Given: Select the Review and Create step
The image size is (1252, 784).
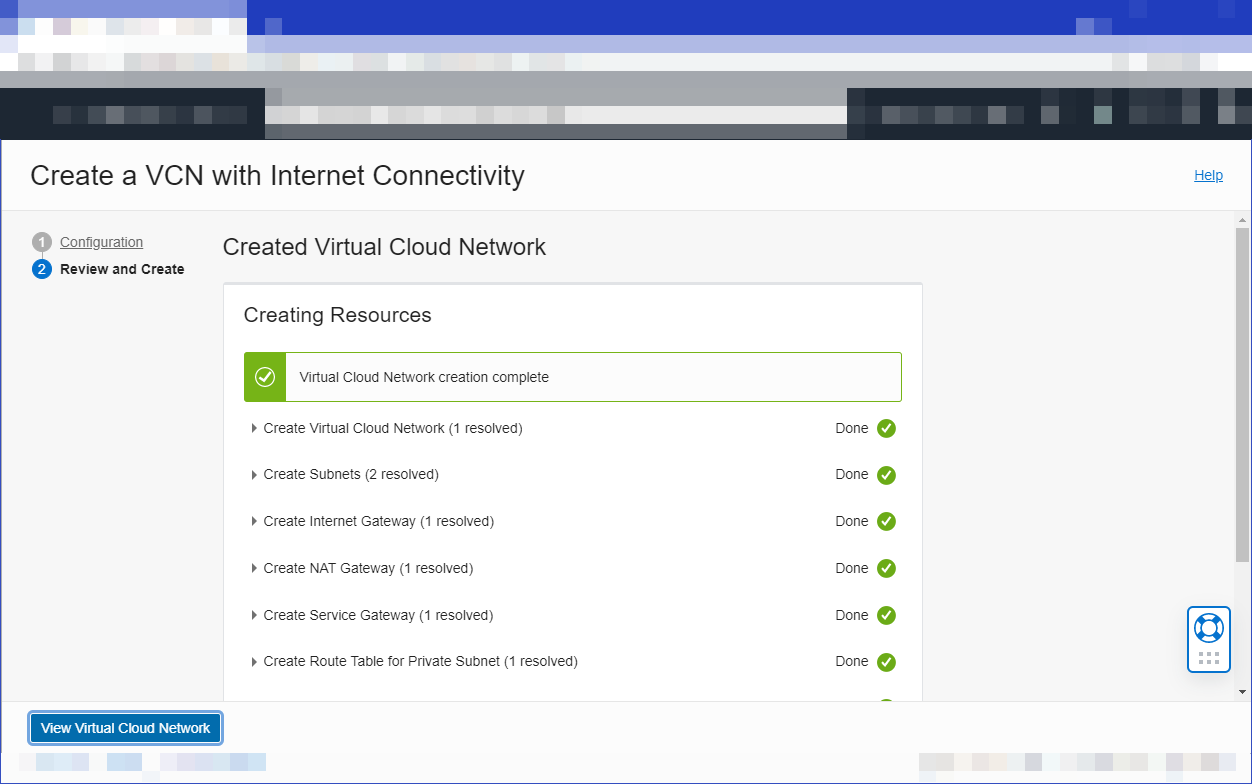Looking at the screenshot, I should coord(121,268).
